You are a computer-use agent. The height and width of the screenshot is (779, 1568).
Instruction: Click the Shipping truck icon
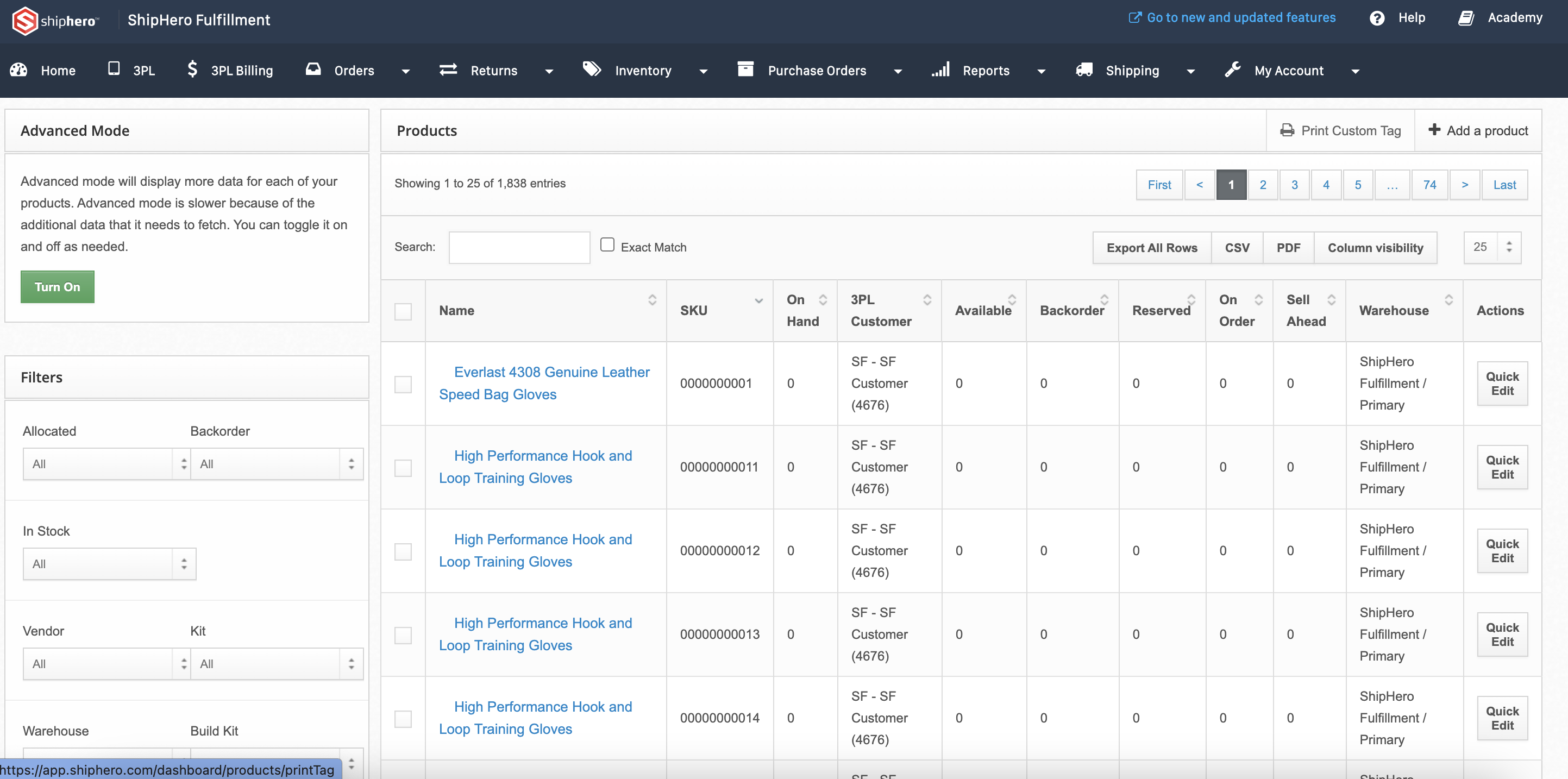pos(1084,70)
